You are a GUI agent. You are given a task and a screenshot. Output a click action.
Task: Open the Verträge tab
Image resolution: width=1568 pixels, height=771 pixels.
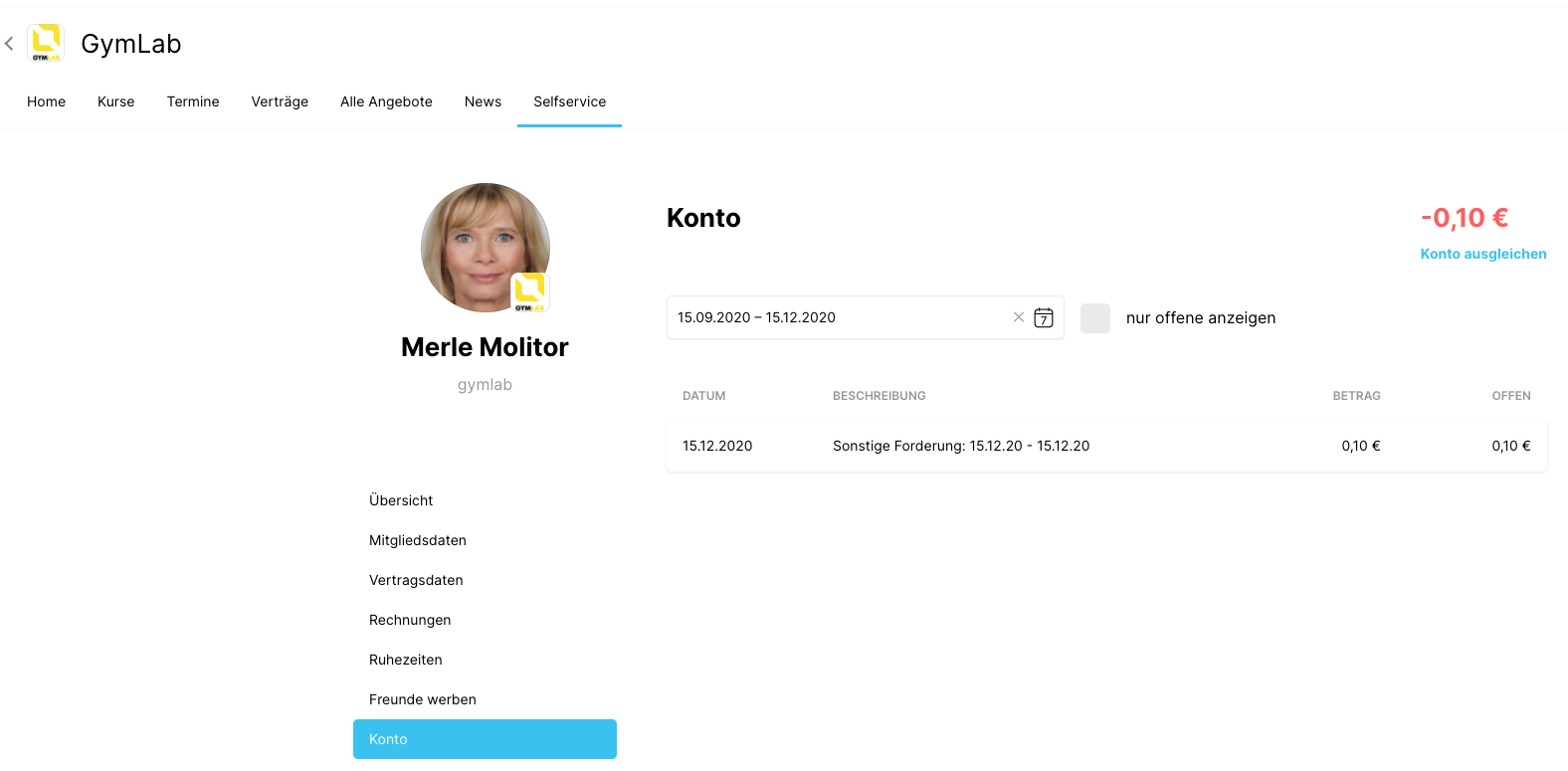coord(280,101)
